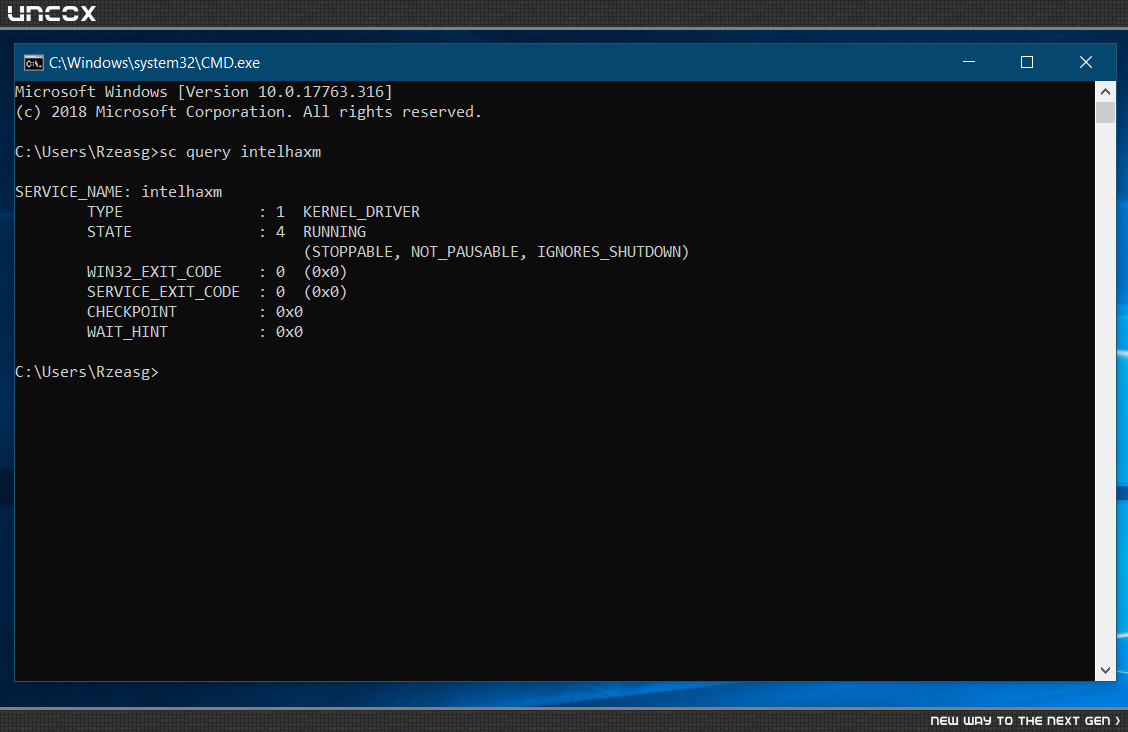Open the CMD window system menu icon
This screenshot has width=1128, height=732.
(33, 63)
